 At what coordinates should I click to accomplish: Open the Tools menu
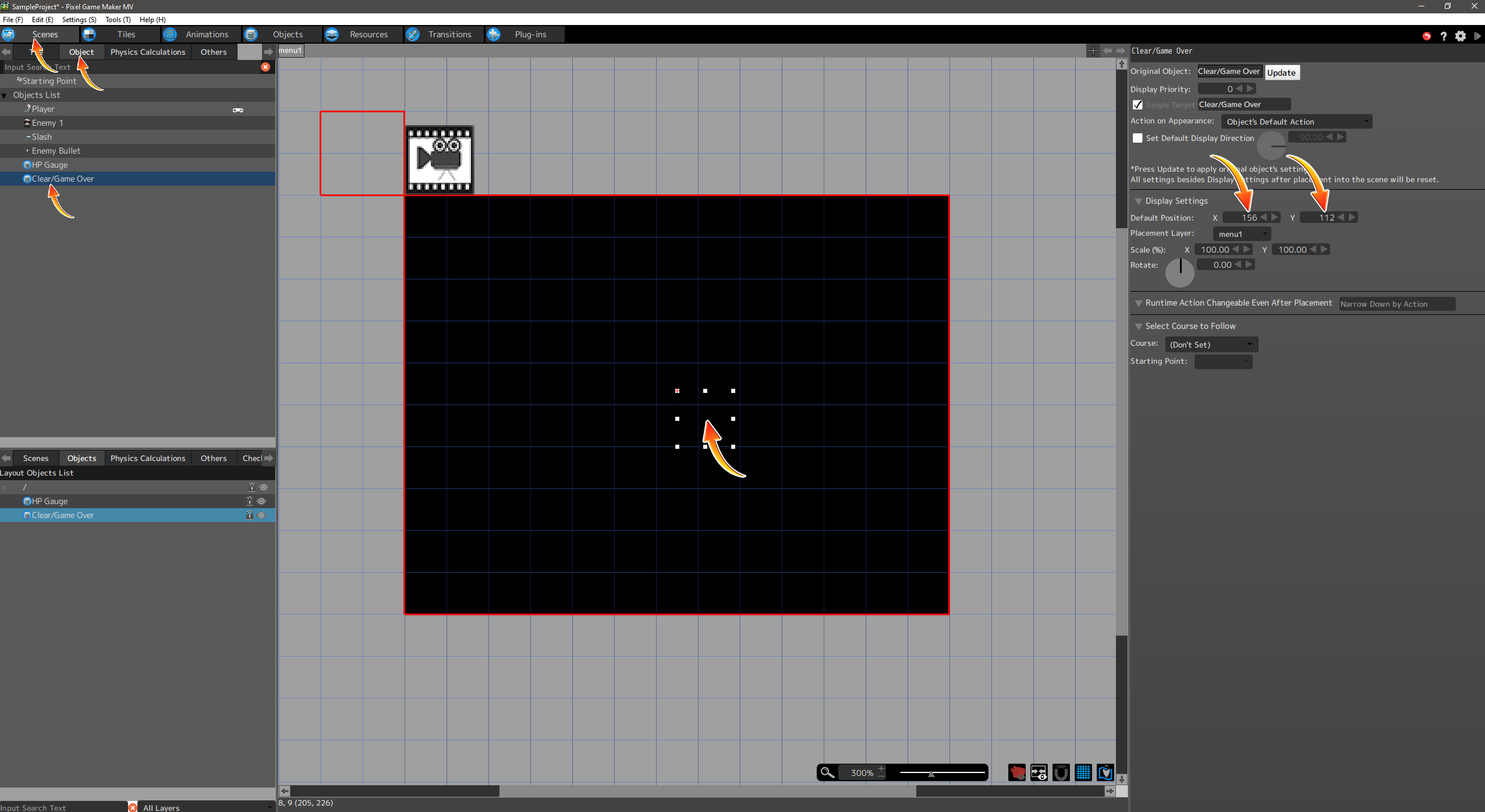(x=118, y=19)
